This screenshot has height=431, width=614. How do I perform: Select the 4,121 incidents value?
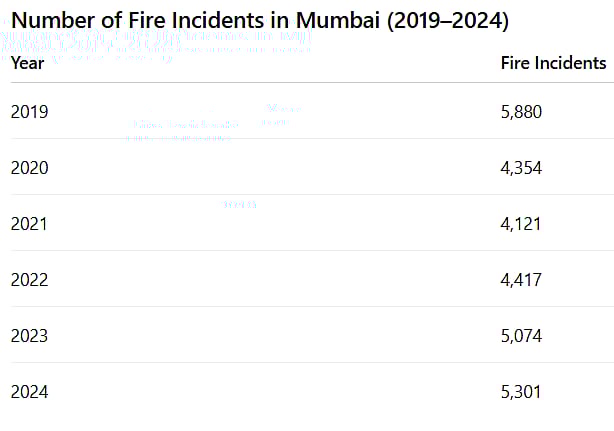[521, 224]
